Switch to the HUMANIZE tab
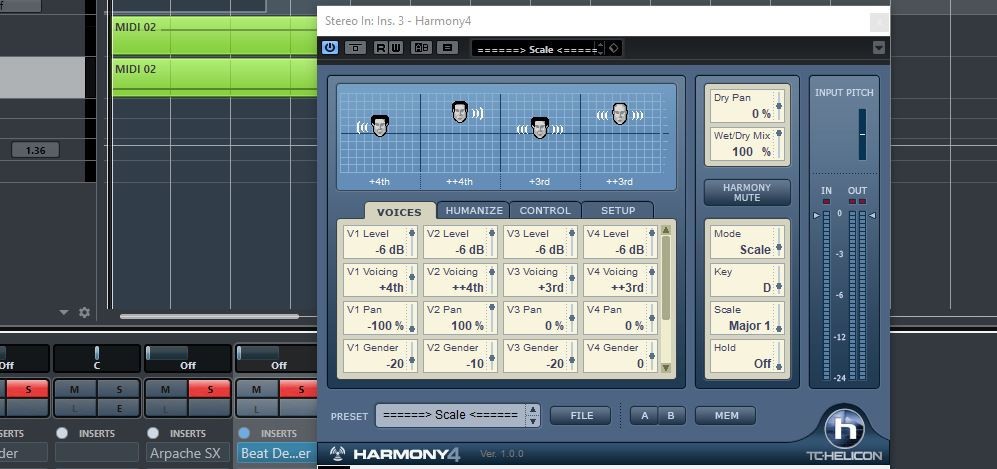The height and width of the screenshot is (469, 997). 473,210
